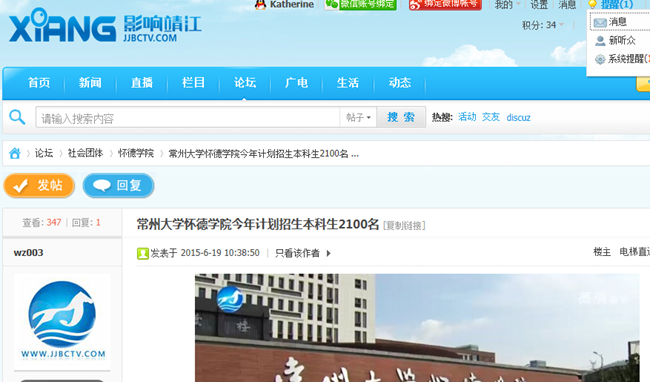Click the red Weibo account binding button
The height and width of the screenshot is (382, 650).
pyautogui.click(x=445, y=5)
